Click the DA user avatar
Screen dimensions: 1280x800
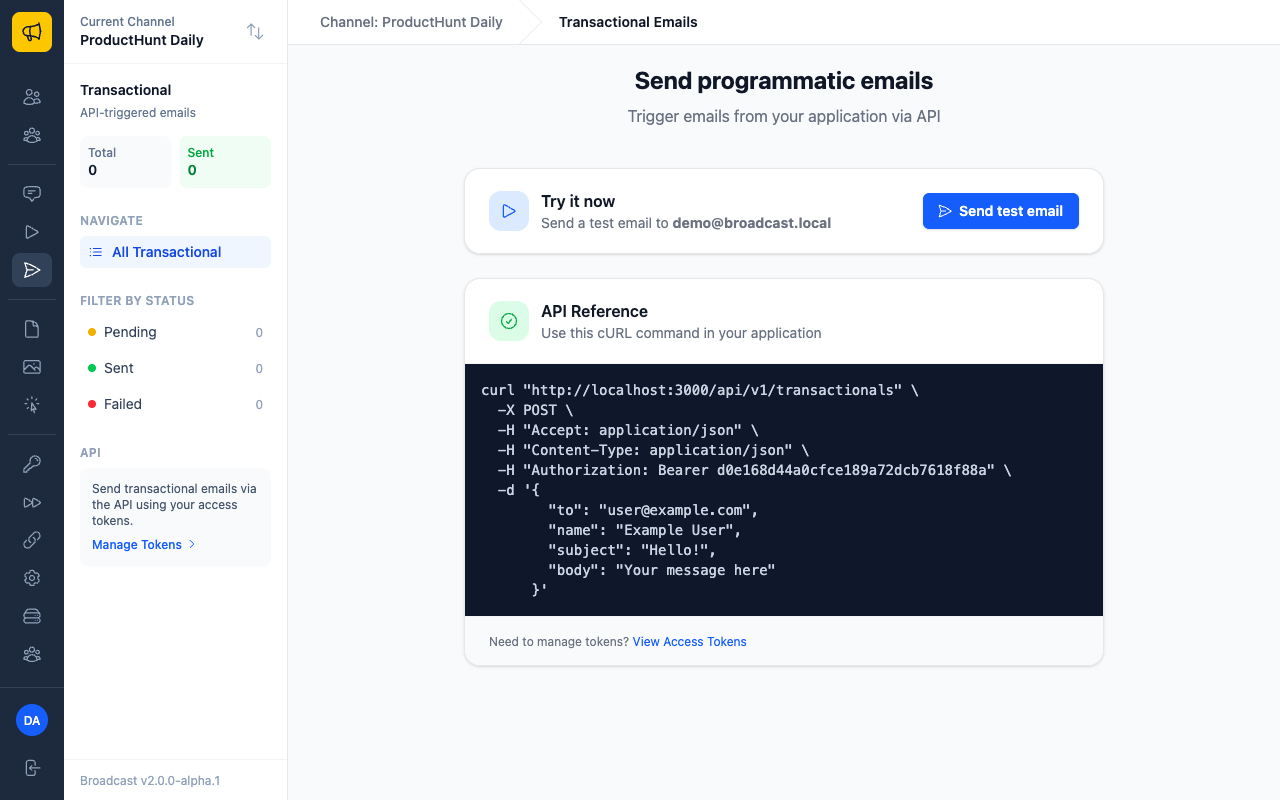coord(32,720)
